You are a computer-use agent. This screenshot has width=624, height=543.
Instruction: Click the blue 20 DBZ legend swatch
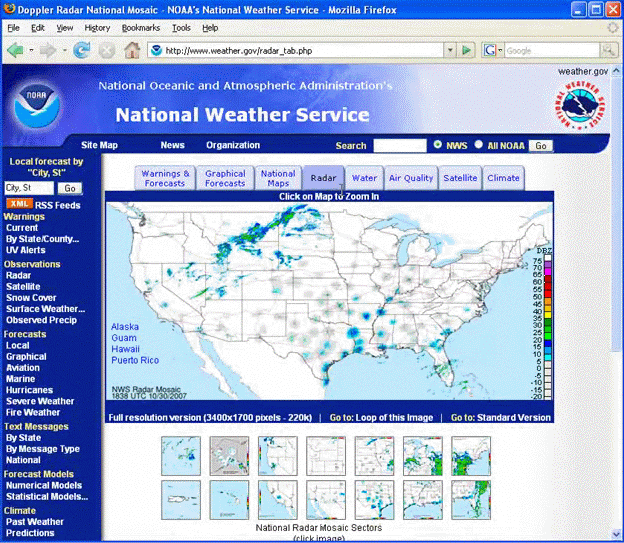[548, 343]
